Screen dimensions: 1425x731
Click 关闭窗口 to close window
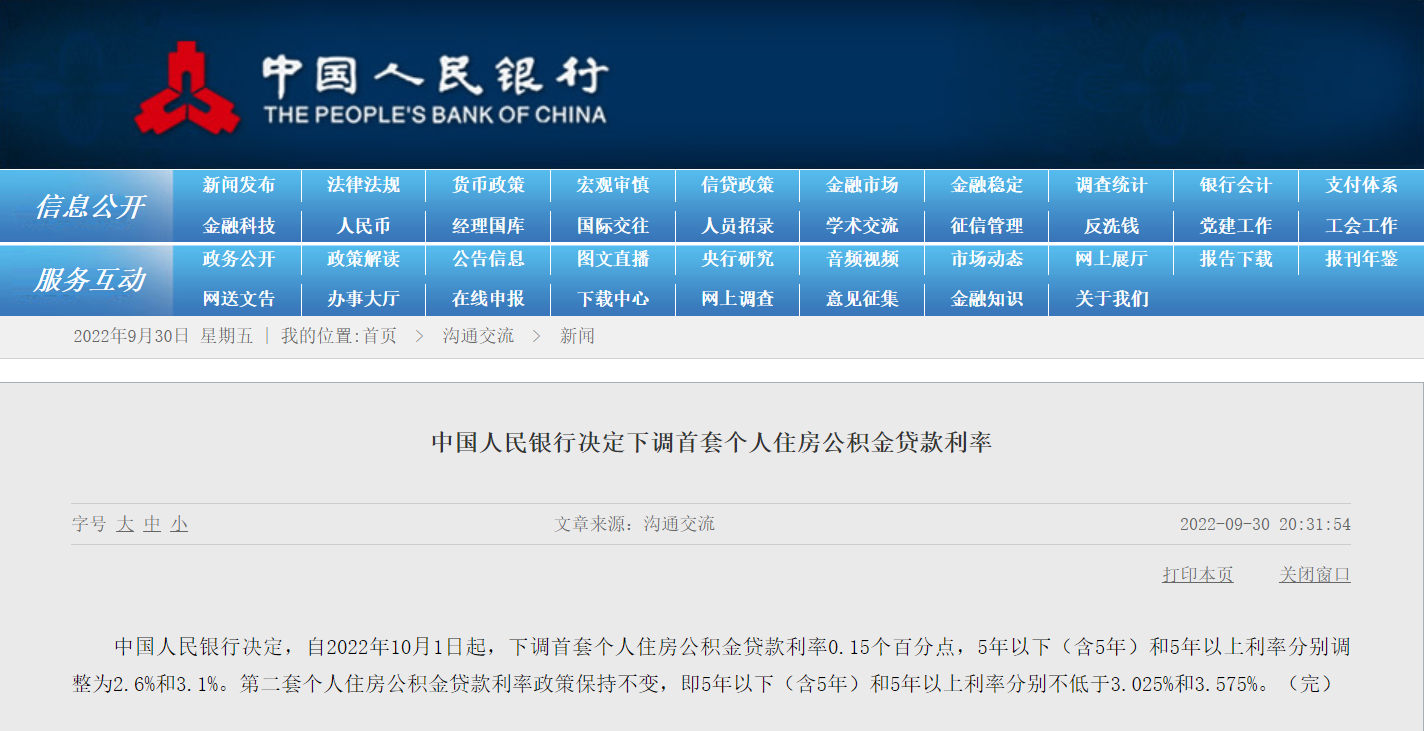1314,575
